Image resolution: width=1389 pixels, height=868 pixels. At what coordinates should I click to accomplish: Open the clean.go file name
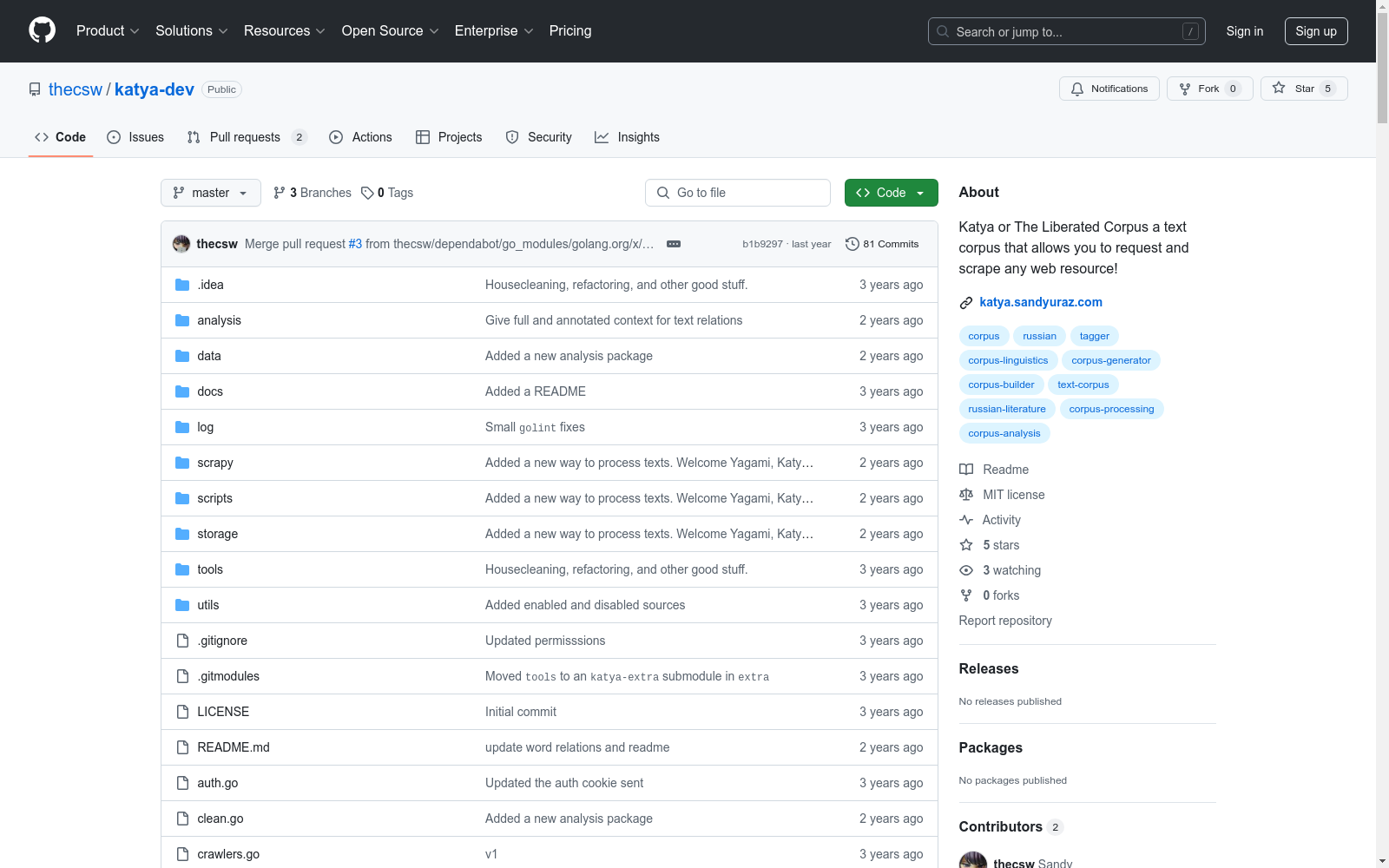pyautogui.click(x=221, y=819)
